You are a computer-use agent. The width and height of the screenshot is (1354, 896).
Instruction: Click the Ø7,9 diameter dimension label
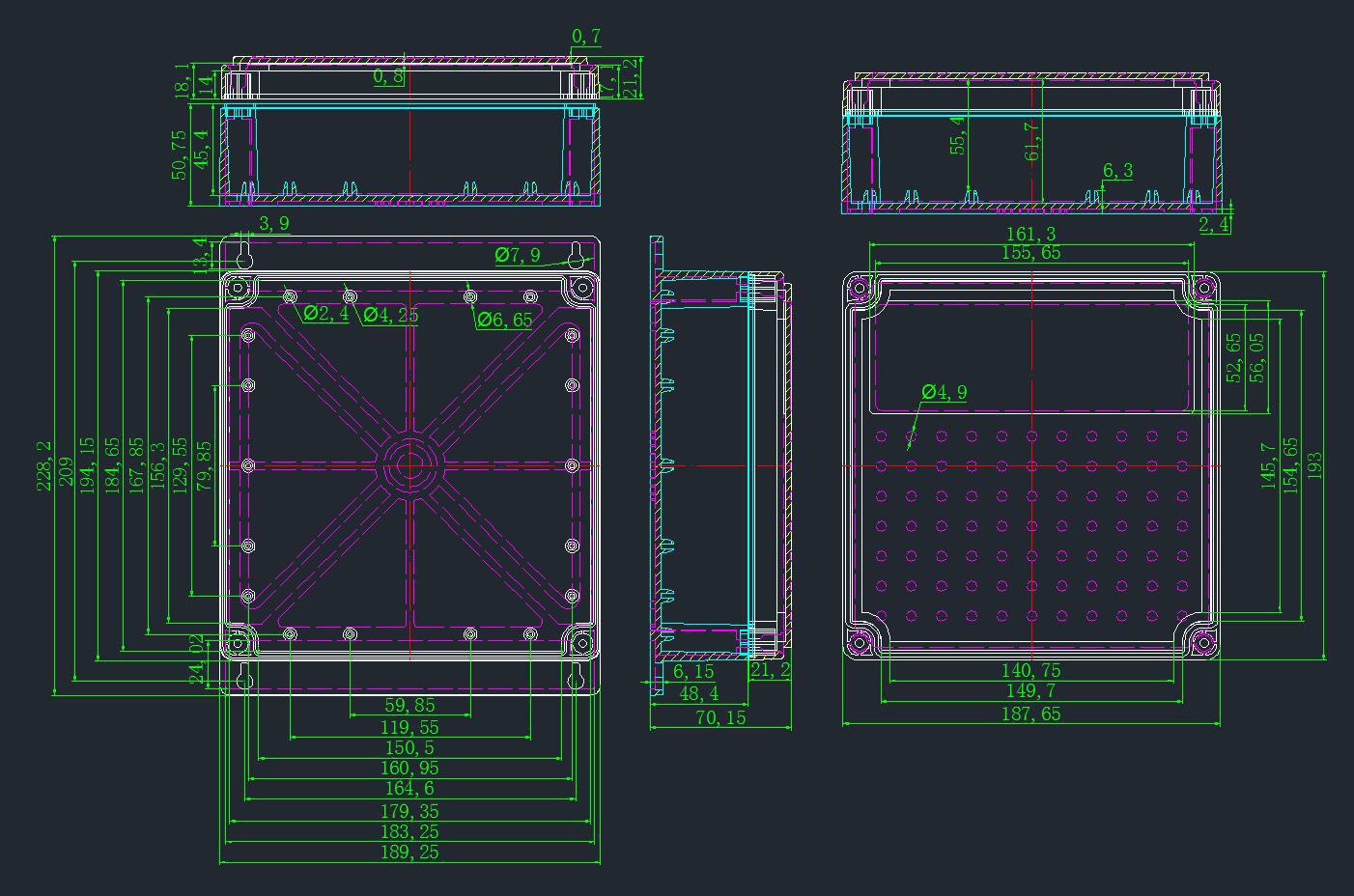pos(517,255)
